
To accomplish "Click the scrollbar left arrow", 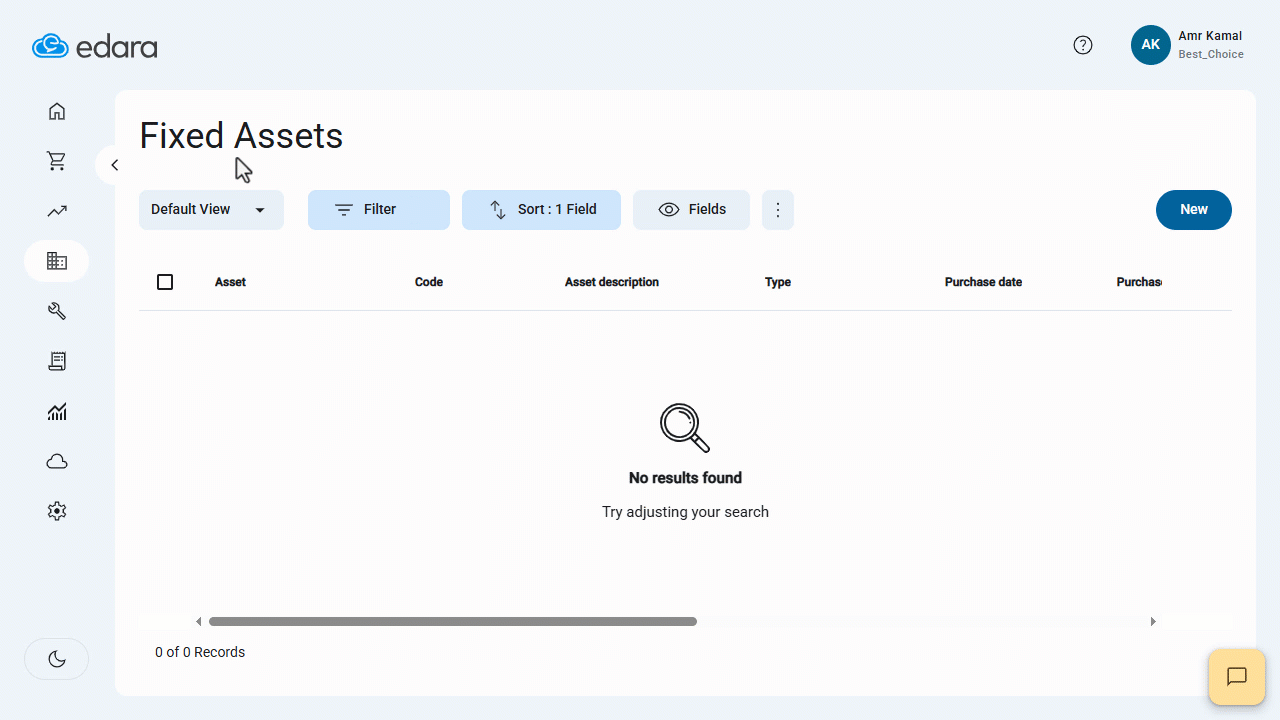I will (x=199, y=622).
